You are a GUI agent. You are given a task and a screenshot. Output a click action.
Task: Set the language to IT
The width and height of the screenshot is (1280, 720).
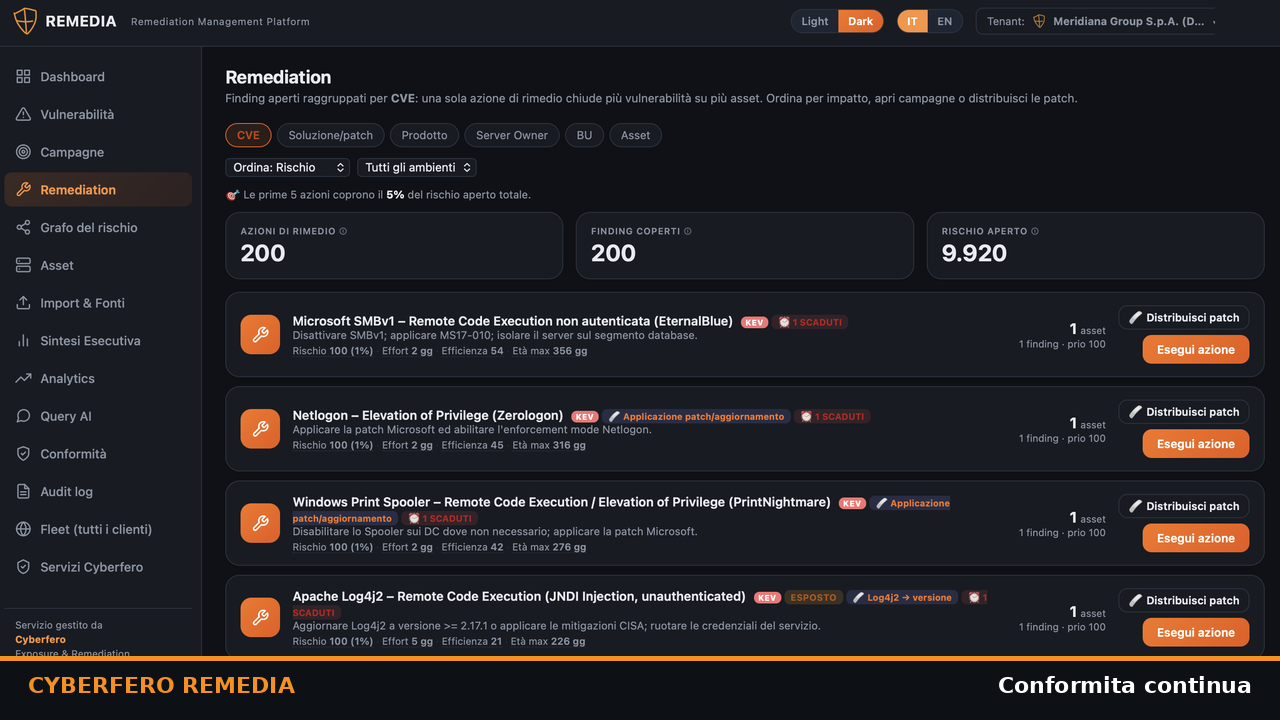tap(912, 21)
